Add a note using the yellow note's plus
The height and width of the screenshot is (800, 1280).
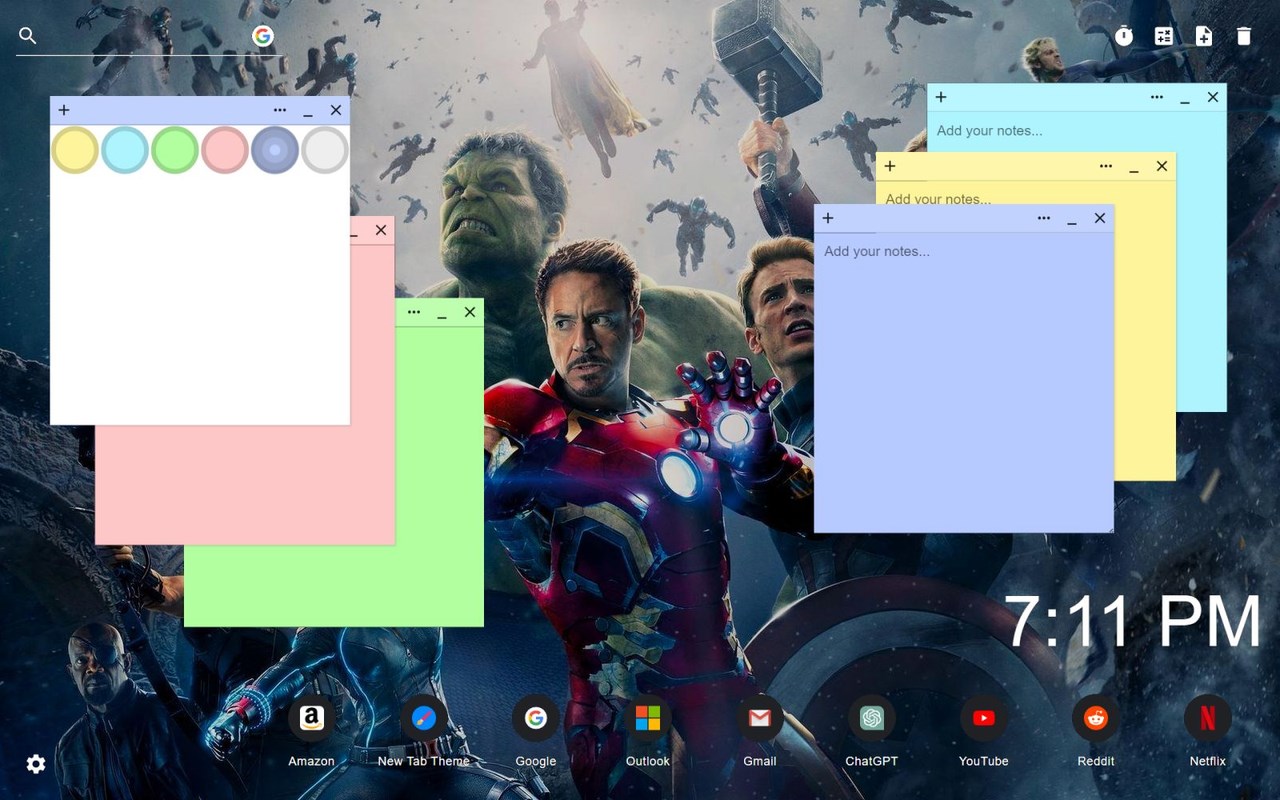[x=890, y=166]
